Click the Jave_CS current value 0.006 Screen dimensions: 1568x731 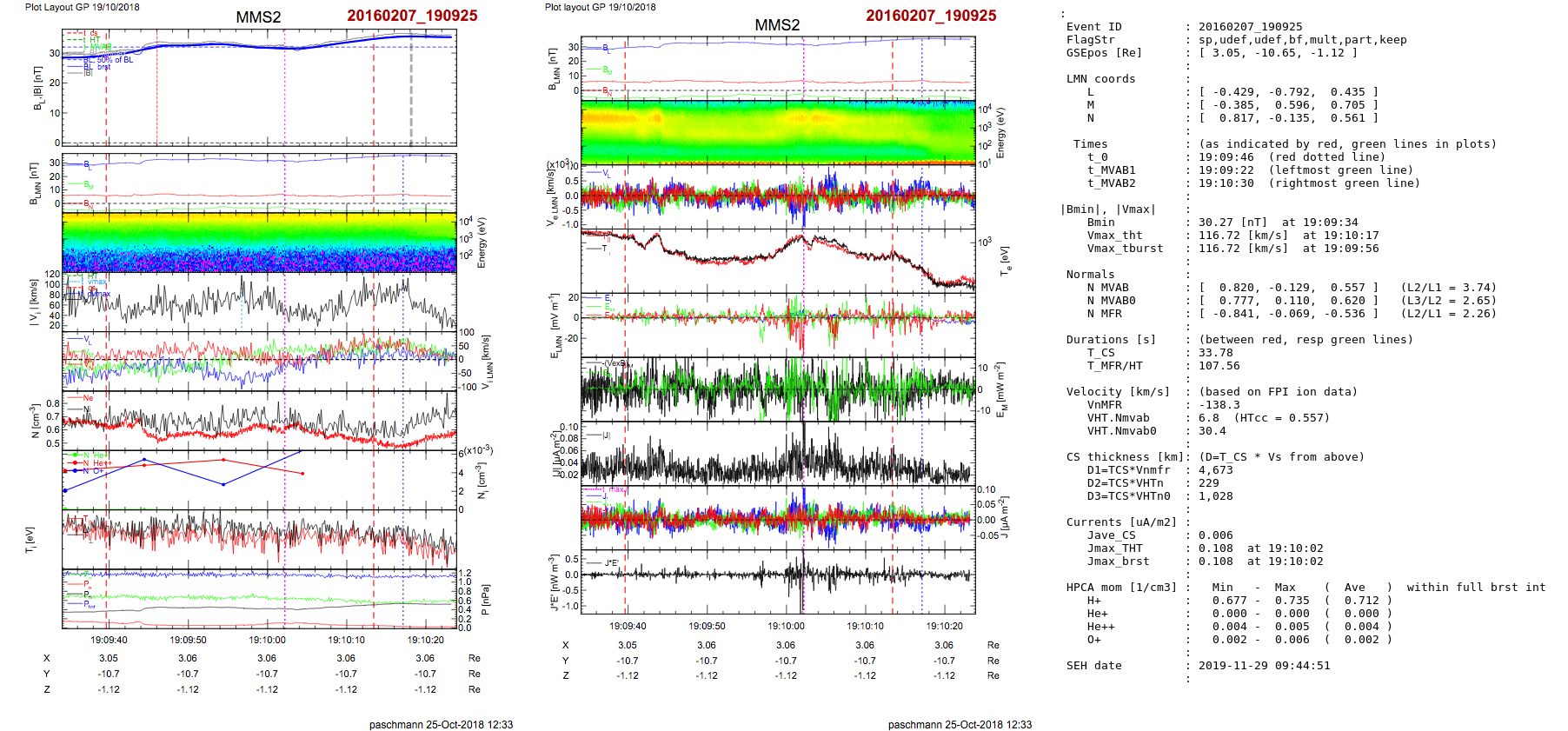(x=1215, y=535)
